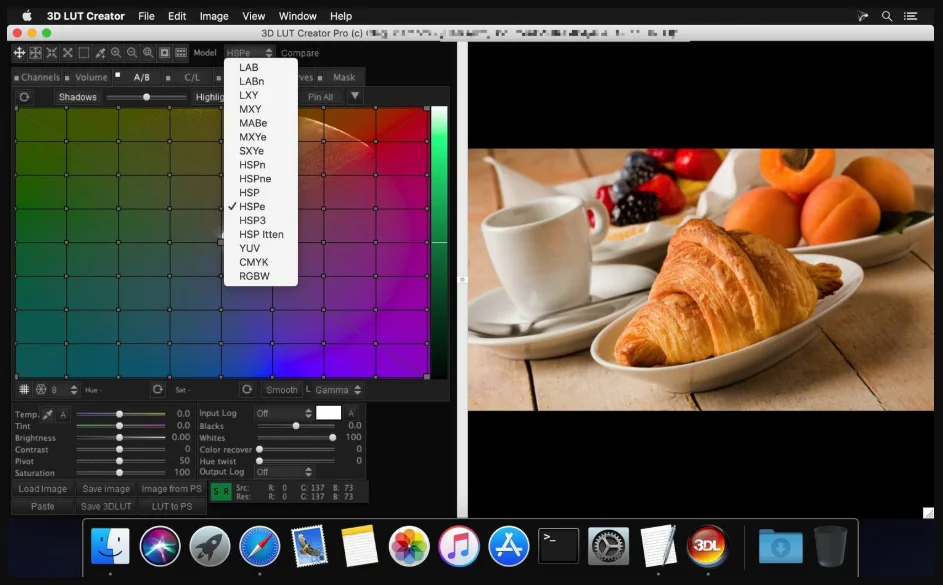This screenshot has width=943, height=585.
Task: Click the Saturation slider handle
Action: (x=119, y=473)
